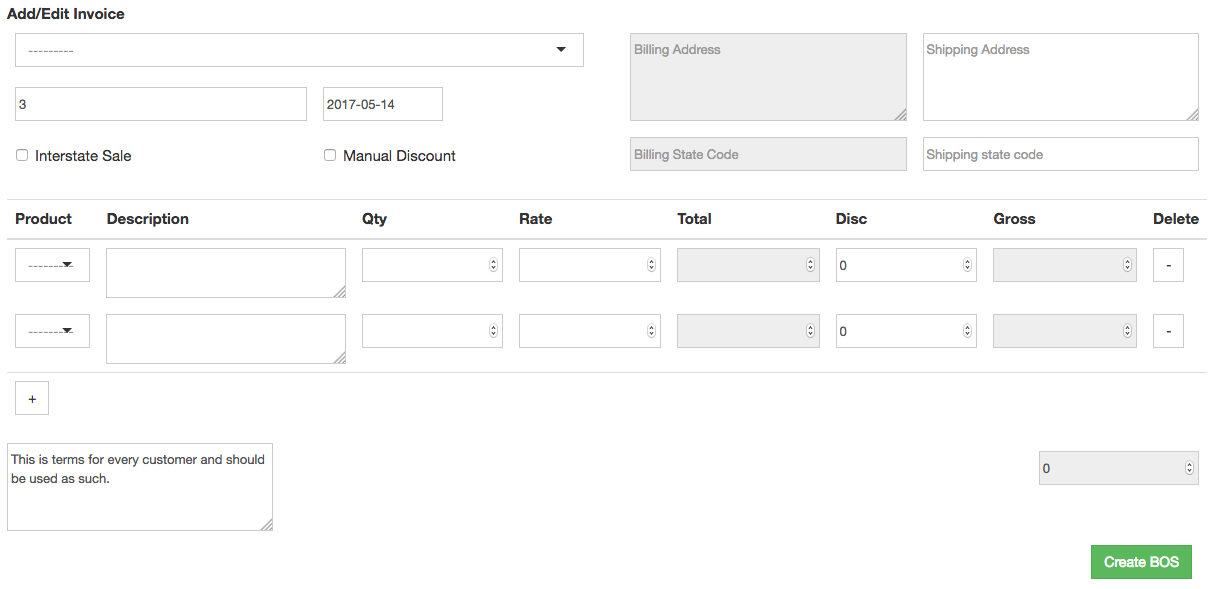Click the invoice date field showing 2017-05-14

383,104
